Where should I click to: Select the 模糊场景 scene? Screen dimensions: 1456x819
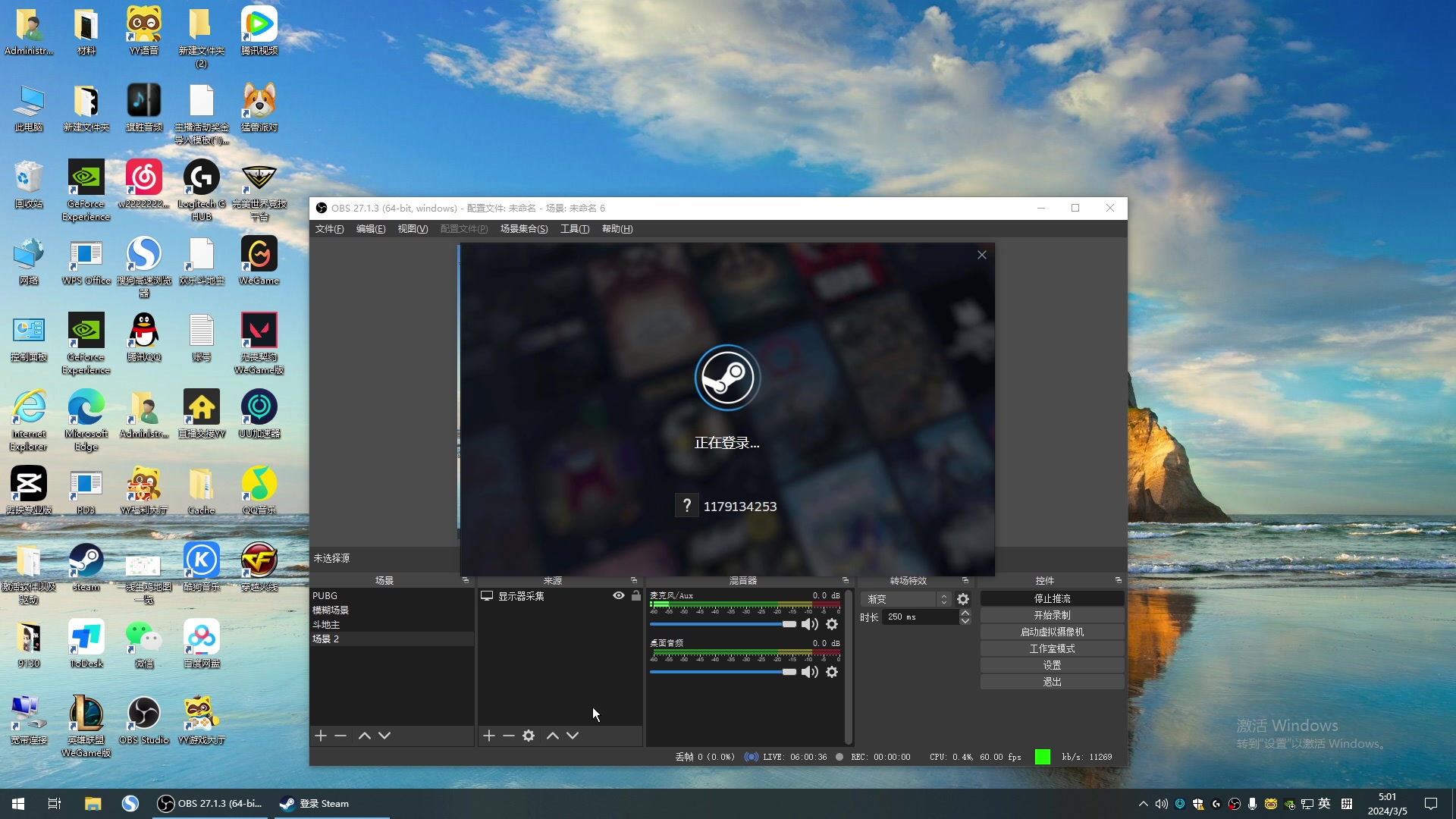tap(392, 610)
